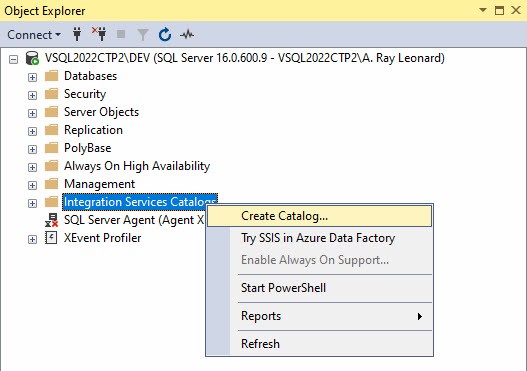The height and width of the screenshot is (371, 527).
Task: Expand the Management node
Action: pyautogui.click(x=32, y=186)
